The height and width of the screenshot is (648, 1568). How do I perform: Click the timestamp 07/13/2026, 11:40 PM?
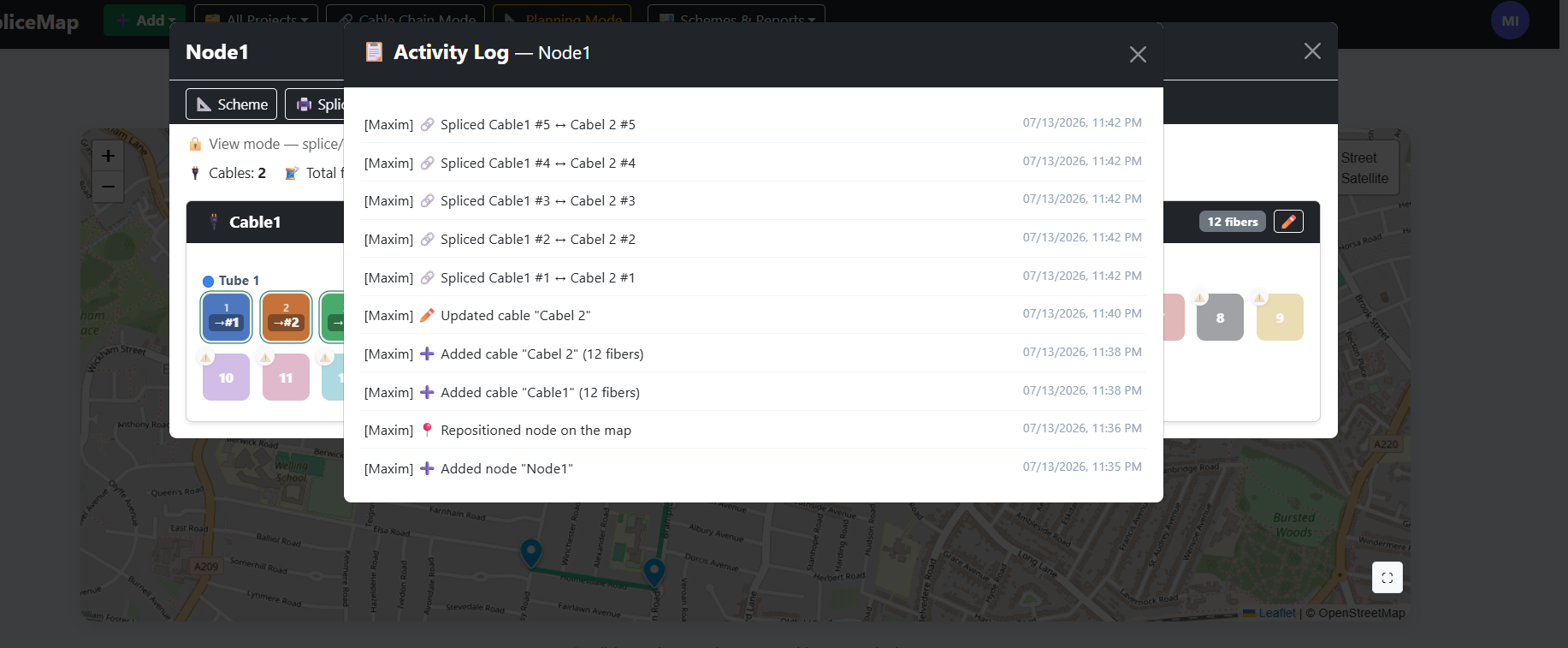pyautogui.click(x=1082, y=313)
